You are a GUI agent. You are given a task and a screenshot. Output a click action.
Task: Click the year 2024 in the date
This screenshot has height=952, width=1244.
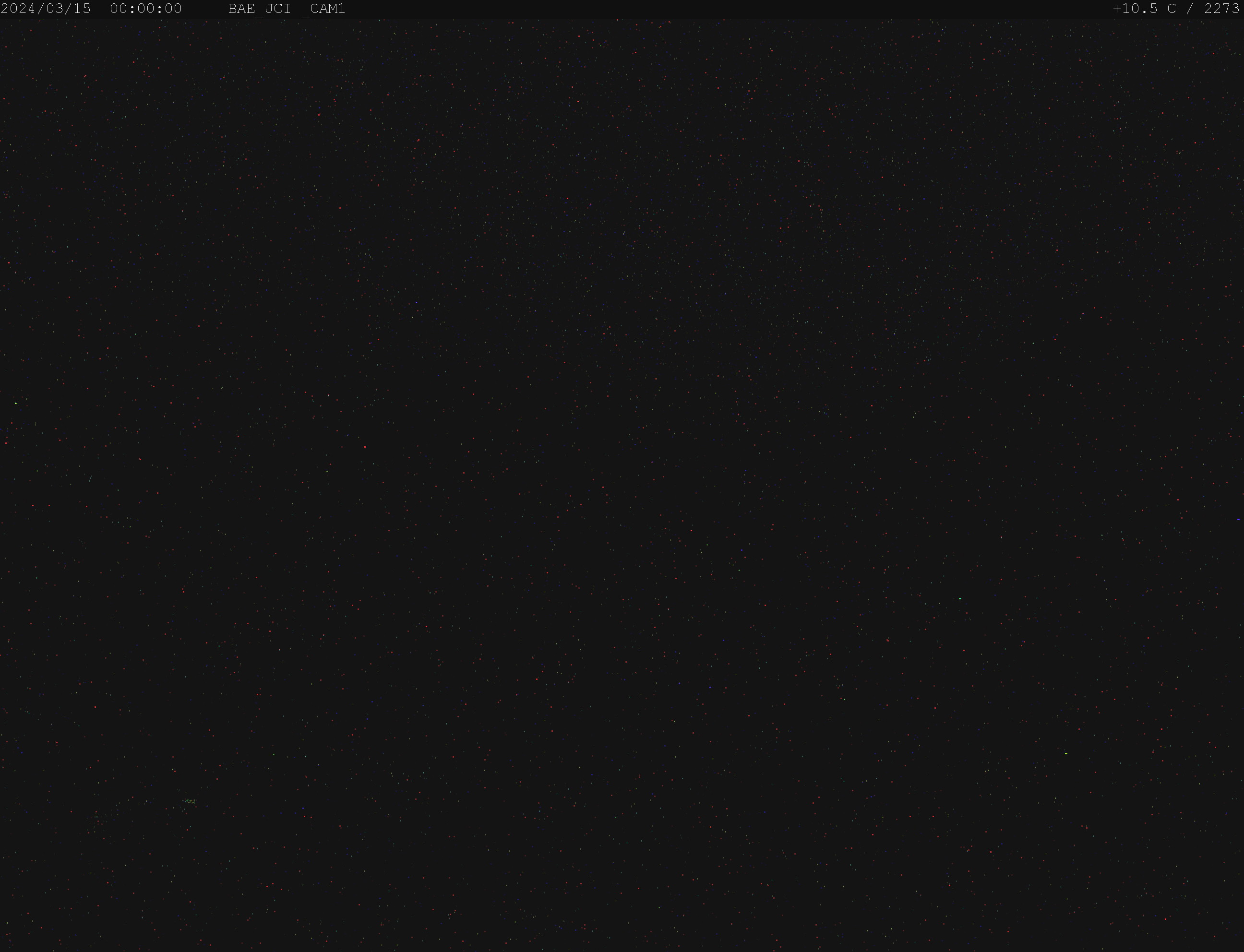19,9
